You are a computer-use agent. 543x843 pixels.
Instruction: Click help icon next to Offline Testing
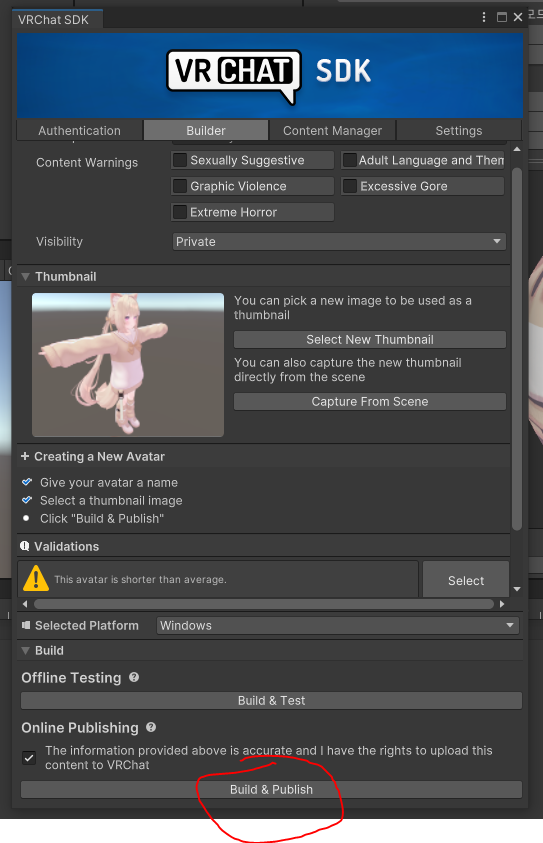click(x=134, y=677)
